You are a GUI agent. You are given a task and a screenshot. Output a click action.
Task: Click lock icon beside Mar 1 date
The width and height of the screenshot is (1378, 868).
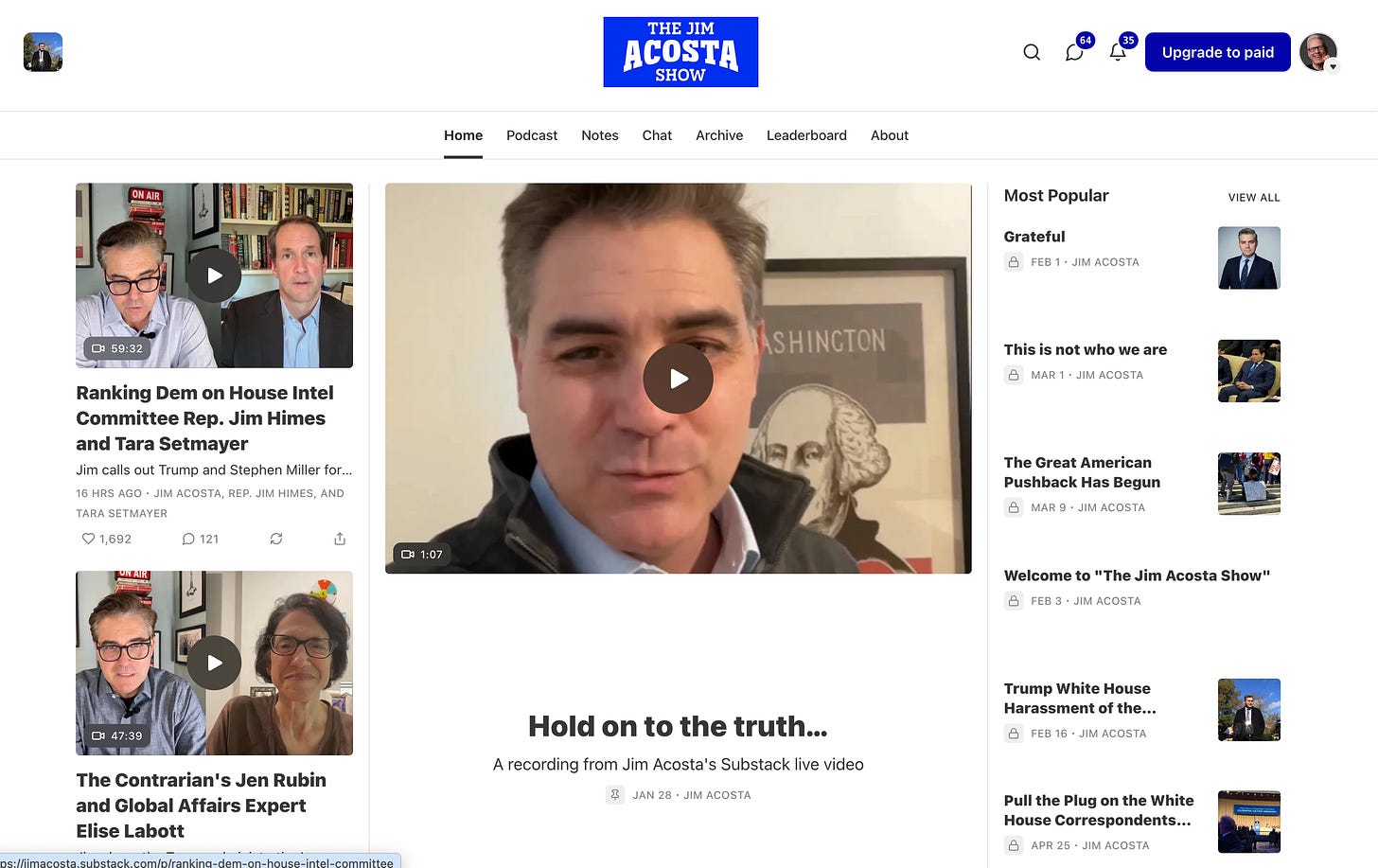pyautogui.click(x=1014, y=375)
